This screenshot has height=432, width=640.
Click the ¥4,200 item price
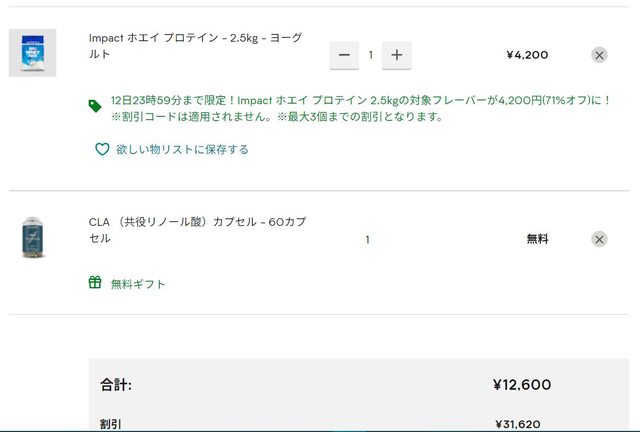[527, 55]
